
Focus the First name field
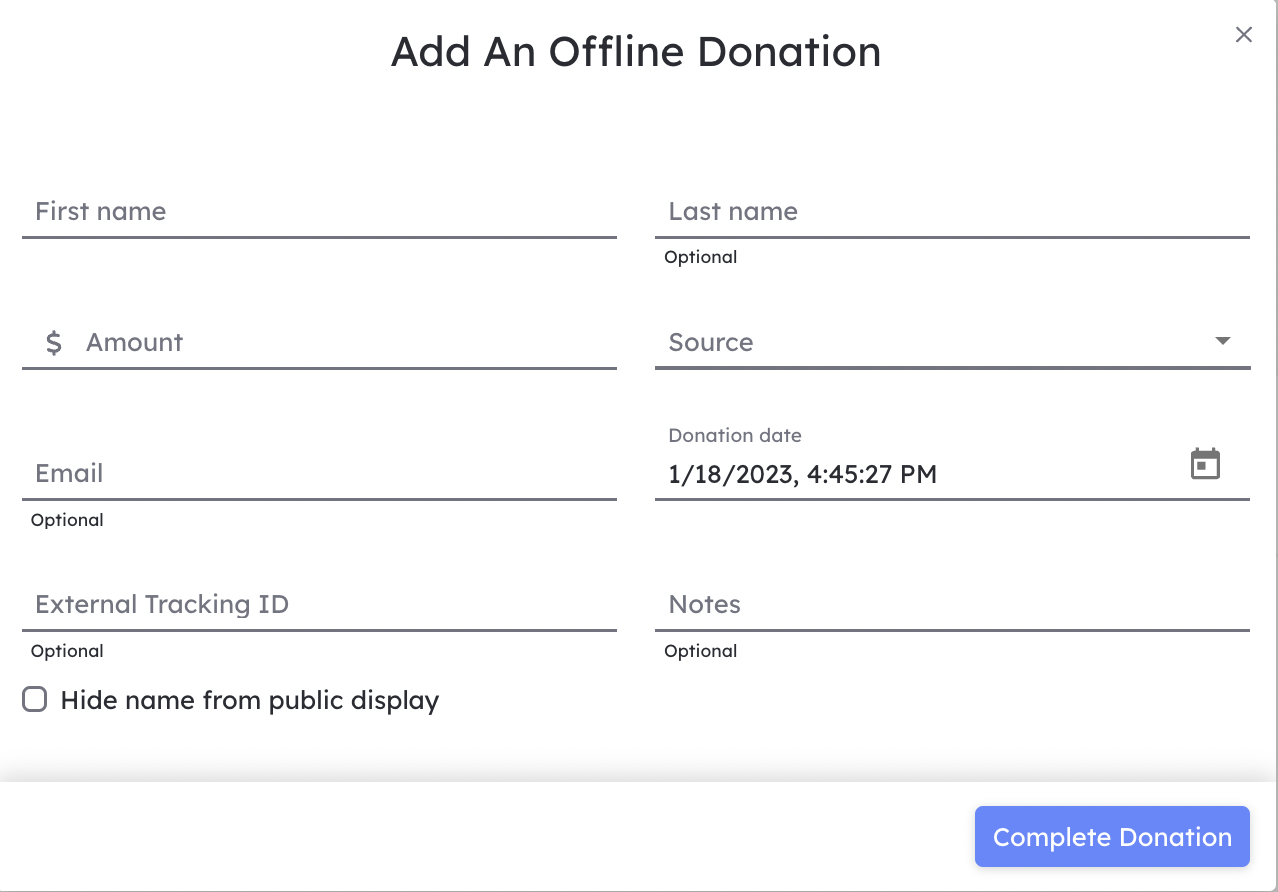319,212
